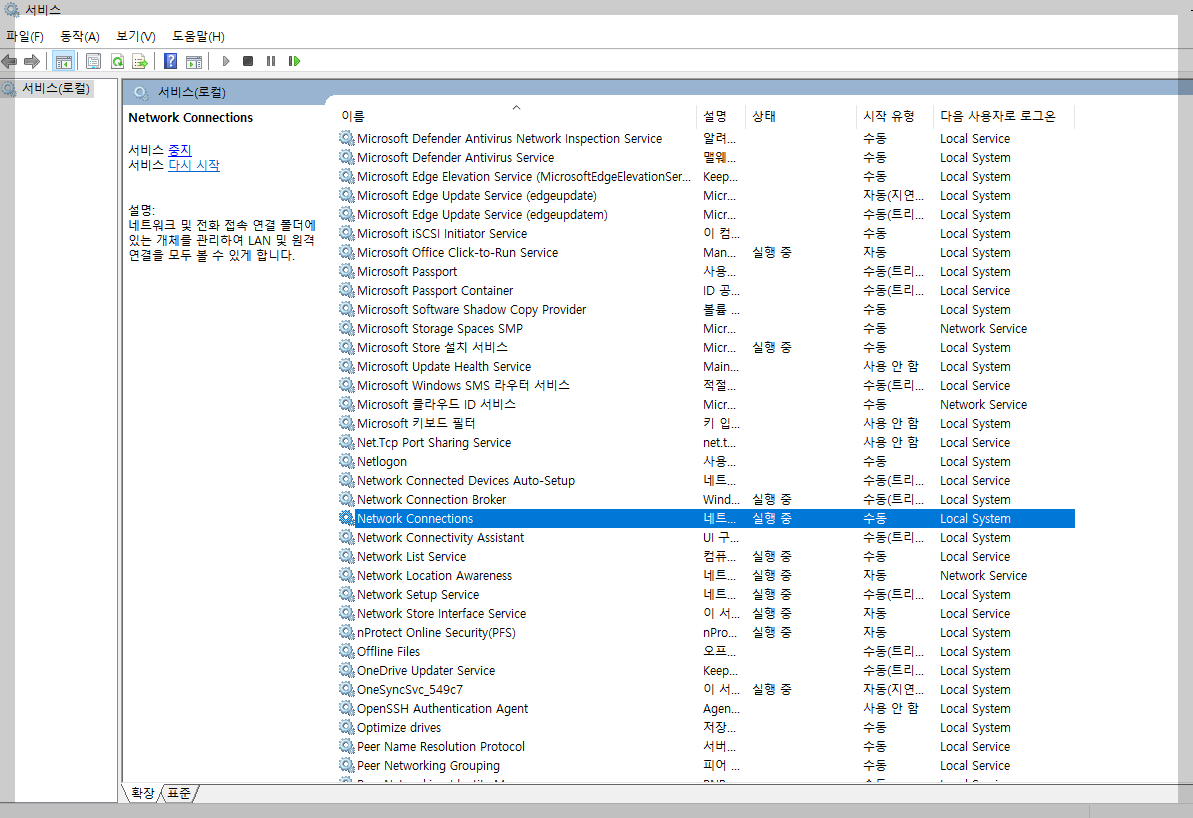This screenshot has width=1193, height=818.
Task: Open the 파일(F) menu
Action: pos(25,37)
